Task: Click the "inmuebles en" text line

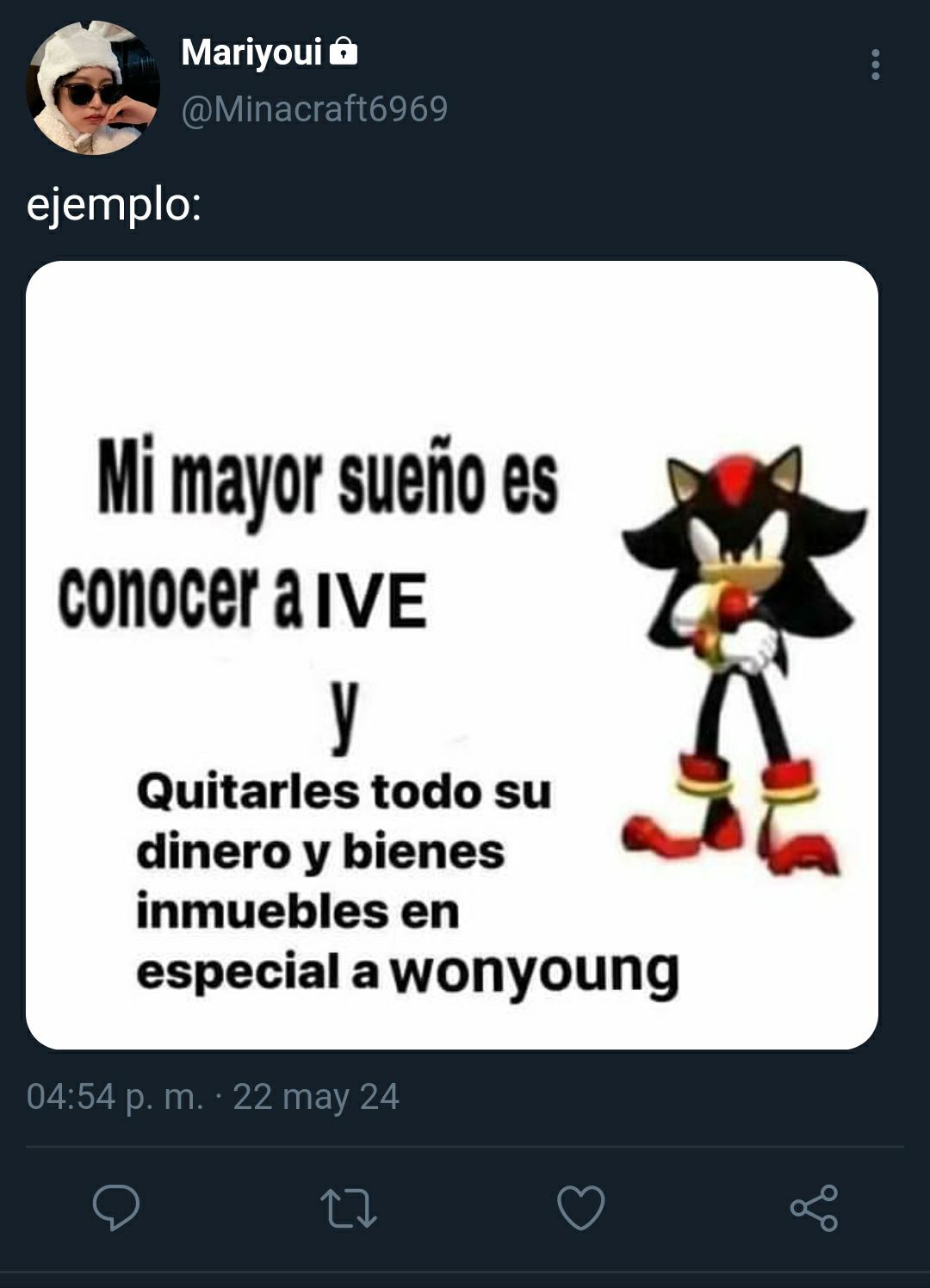Action: pos(298,911)
